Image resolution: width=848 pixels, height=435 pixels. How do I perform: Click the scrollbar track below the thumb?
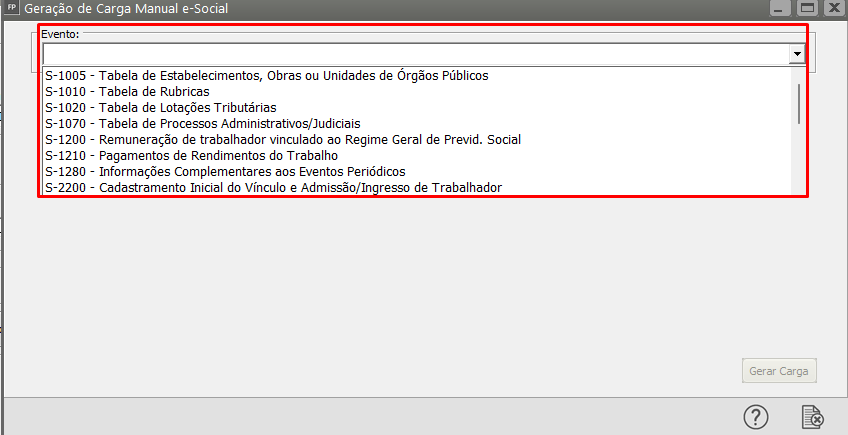tap(798, 160)
